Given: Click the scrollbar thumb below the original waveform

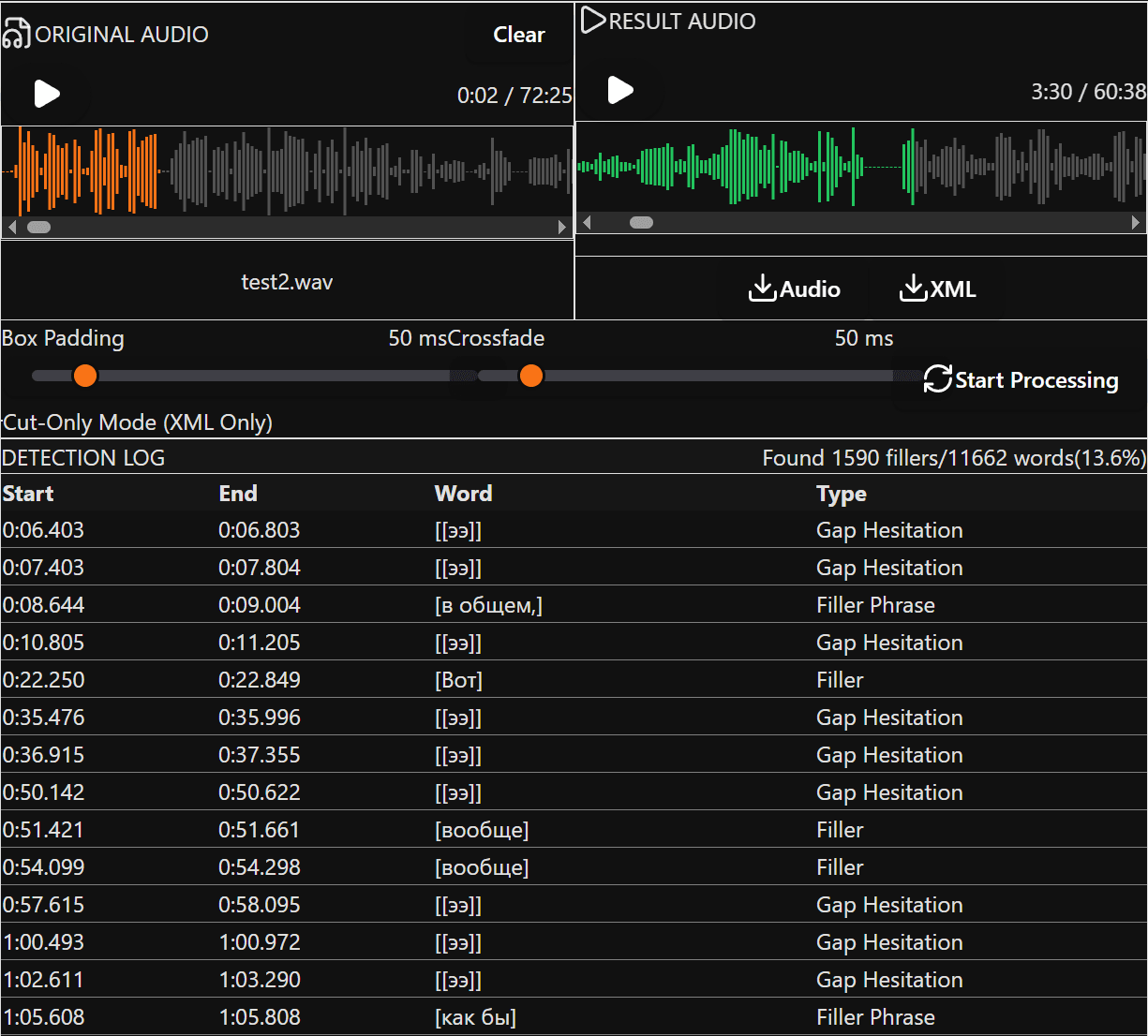Looking at the screenshot, I should [x=38, y=227].
